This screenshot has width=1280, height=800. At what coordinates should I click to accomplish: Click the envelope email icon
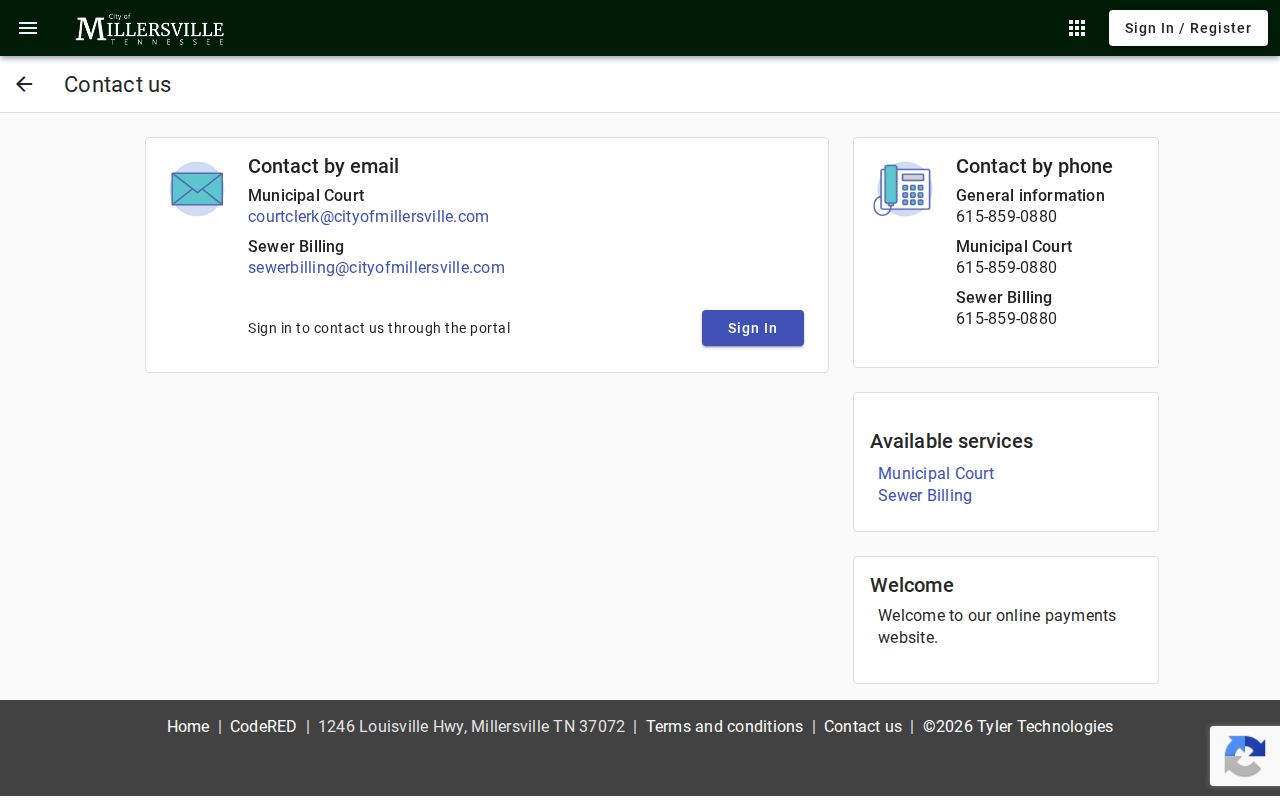pos(197,189)
